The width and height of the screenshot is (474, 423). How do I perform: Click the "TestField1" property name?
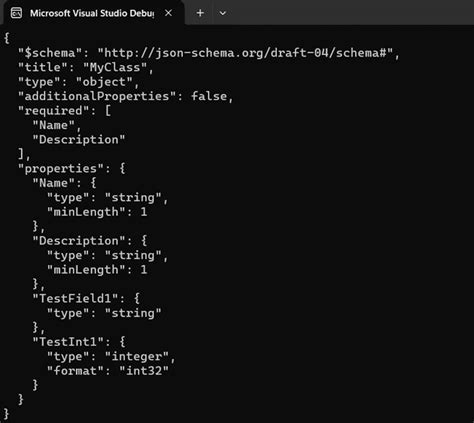(x=75, y=298)
